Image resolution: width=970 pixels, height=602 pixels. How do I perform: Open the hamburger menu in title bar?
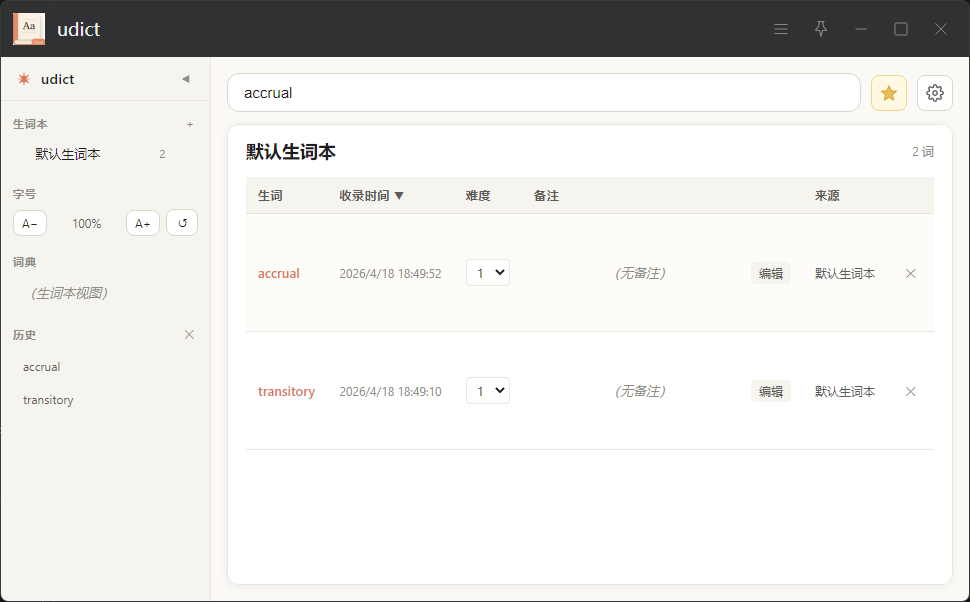tap(781, 29)
